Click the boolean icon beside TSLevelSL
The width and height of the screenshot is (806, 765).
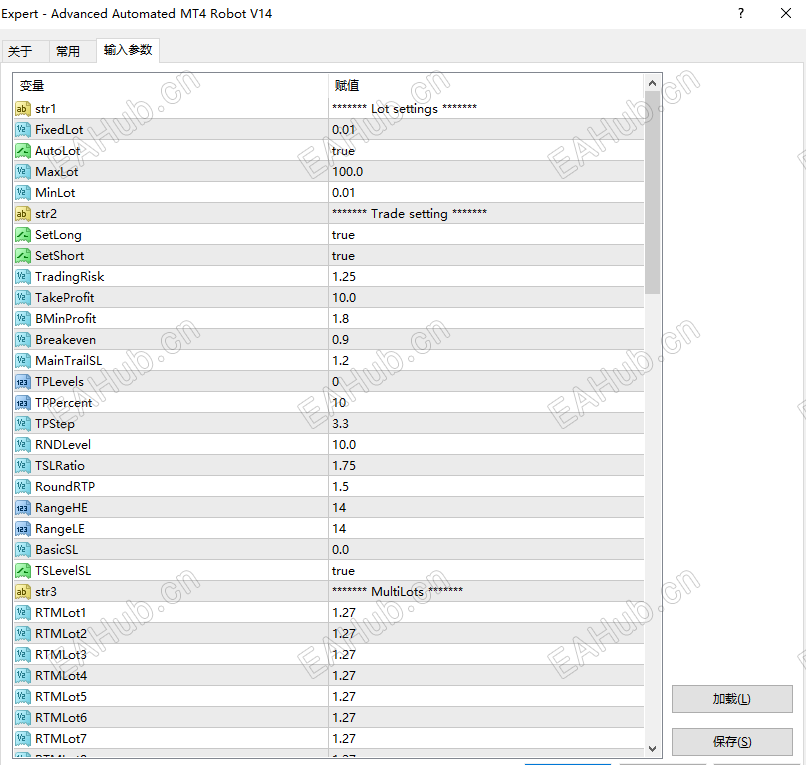(22, 570)
